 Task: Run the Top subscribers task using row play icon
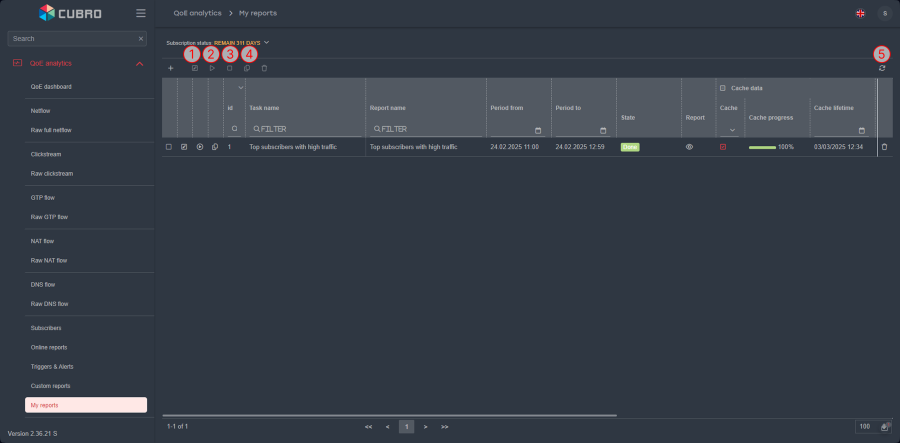(x=200, y=147)
